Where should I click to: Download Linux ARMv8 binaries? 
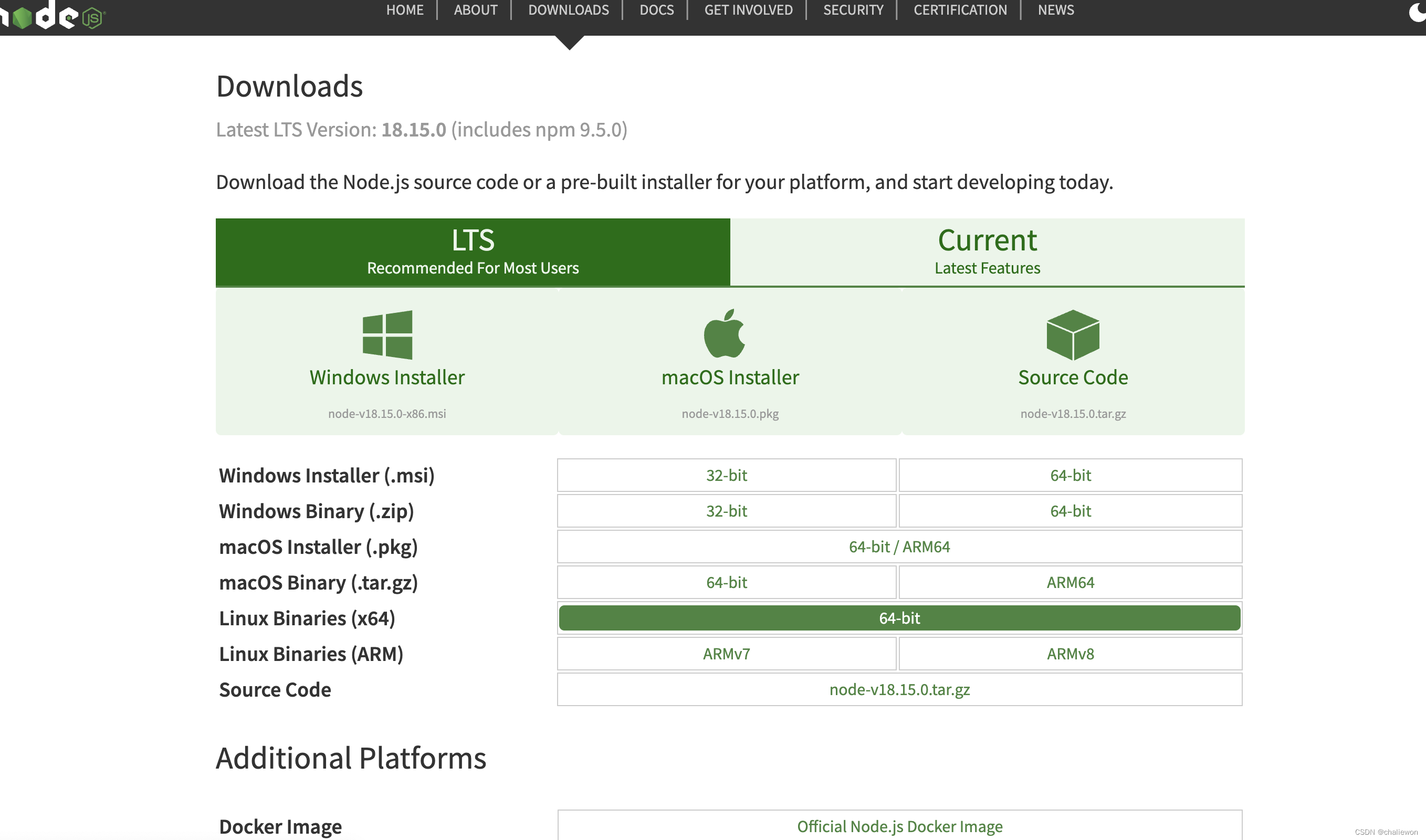pos(1070,653)
